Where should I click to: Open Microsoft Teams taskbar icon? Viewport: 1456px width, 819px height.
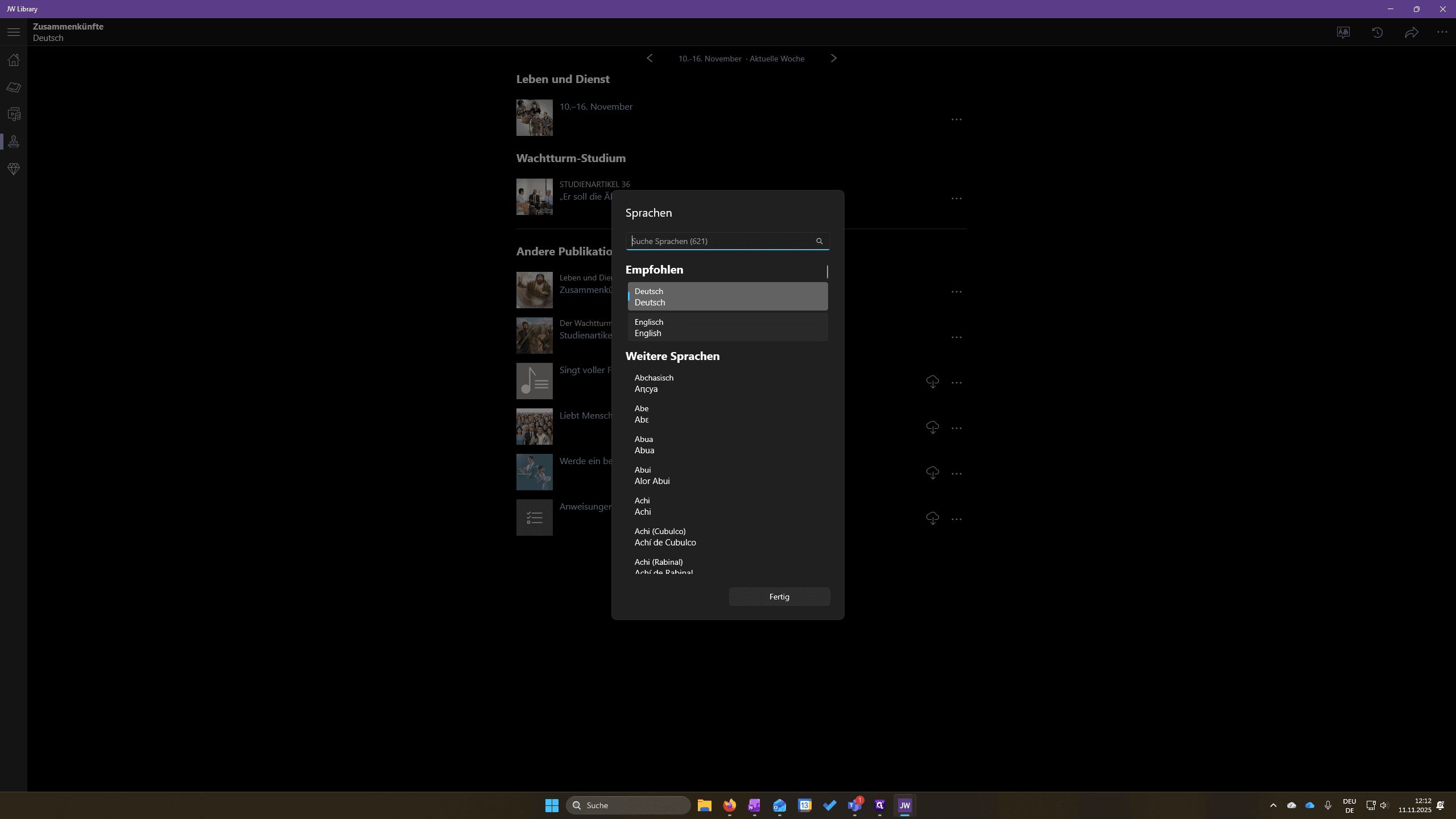[x=855, y=805]
